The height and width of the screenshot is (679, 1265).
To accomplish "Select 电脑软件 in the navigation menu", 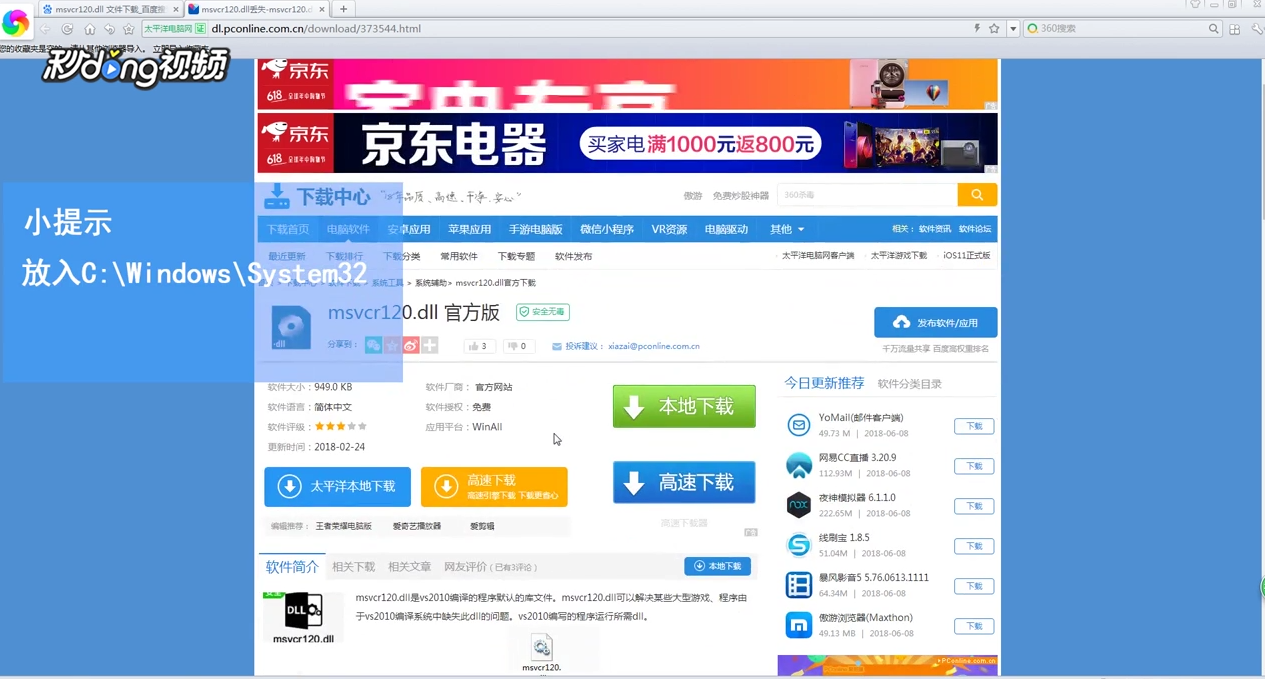I will (x=347, y=229).
